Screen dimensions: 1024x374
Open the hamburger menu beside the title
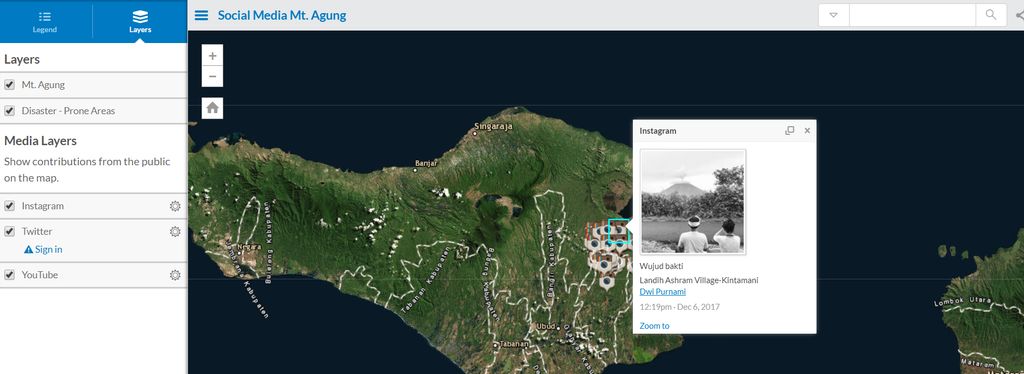[202, 15]
